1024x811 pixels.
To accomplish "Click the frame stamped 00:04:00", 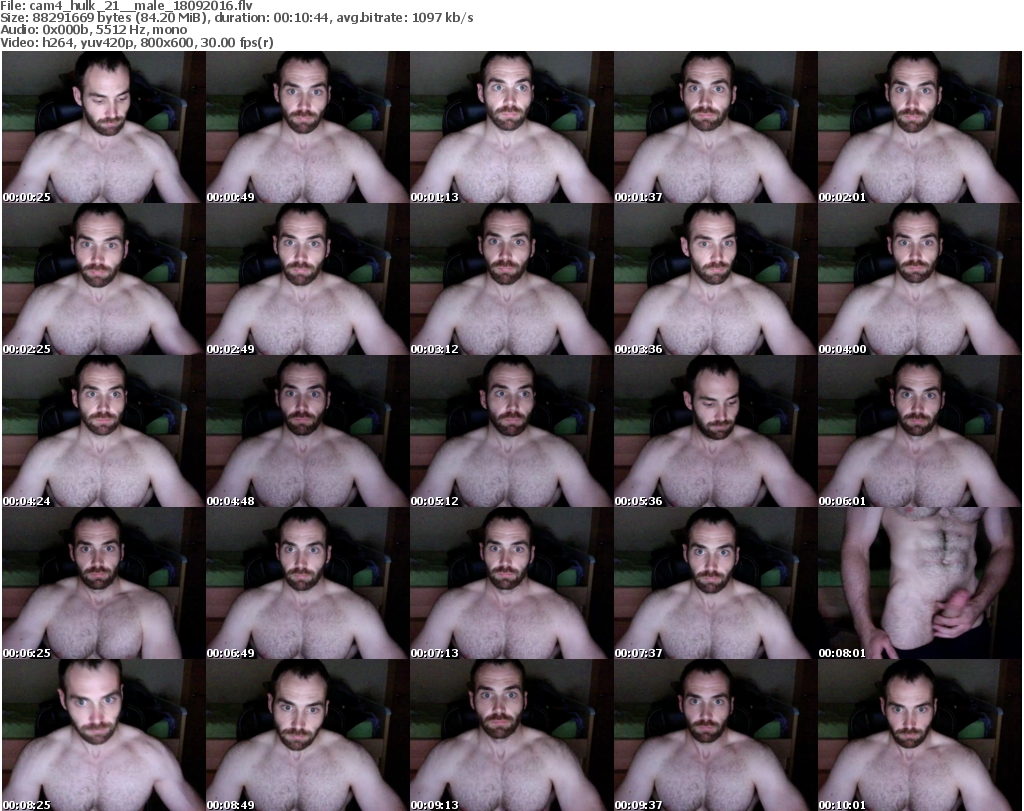I will click(920, 279).
